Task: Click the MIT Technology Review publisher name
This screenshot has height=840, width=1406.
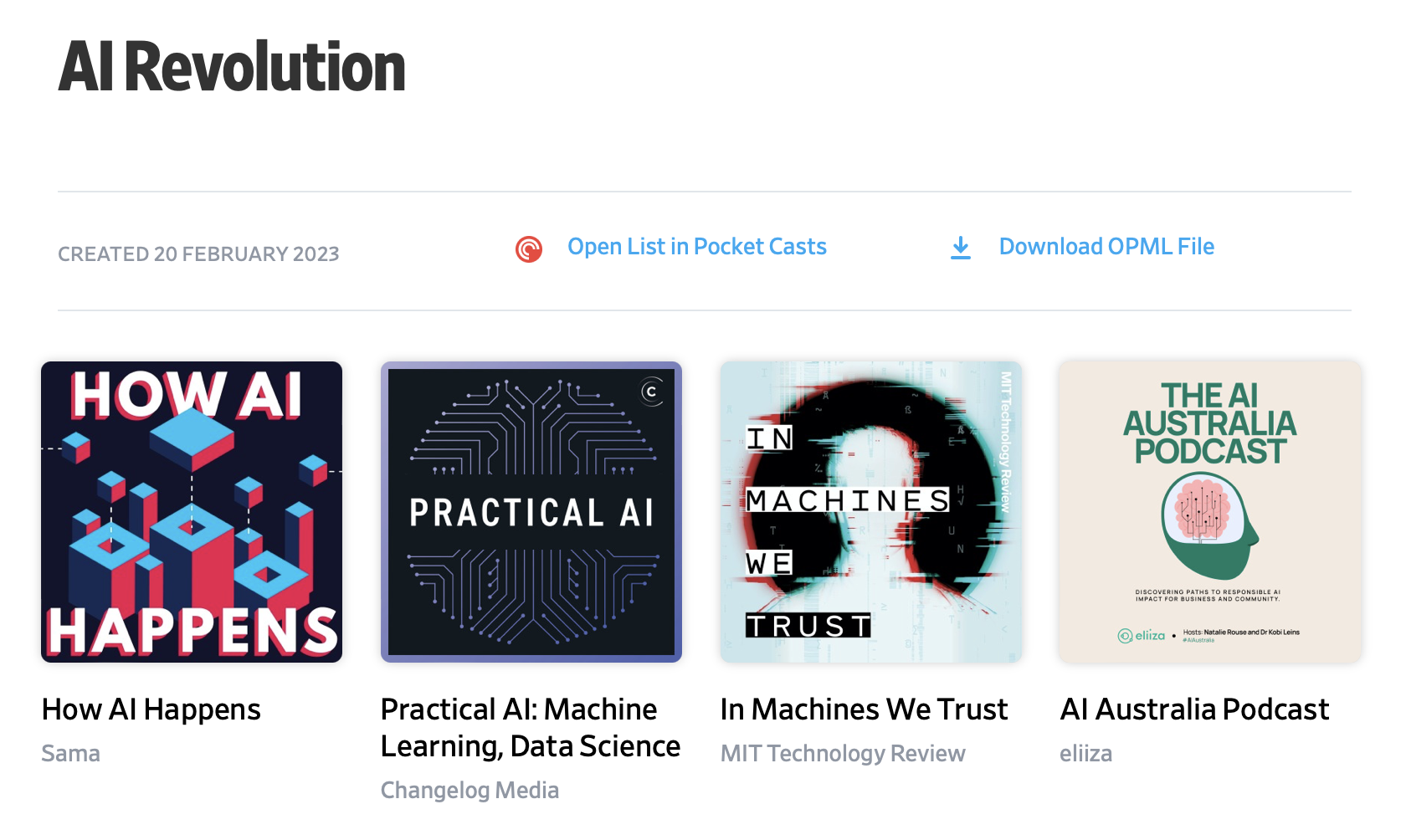Action: (x=842, y=753)
